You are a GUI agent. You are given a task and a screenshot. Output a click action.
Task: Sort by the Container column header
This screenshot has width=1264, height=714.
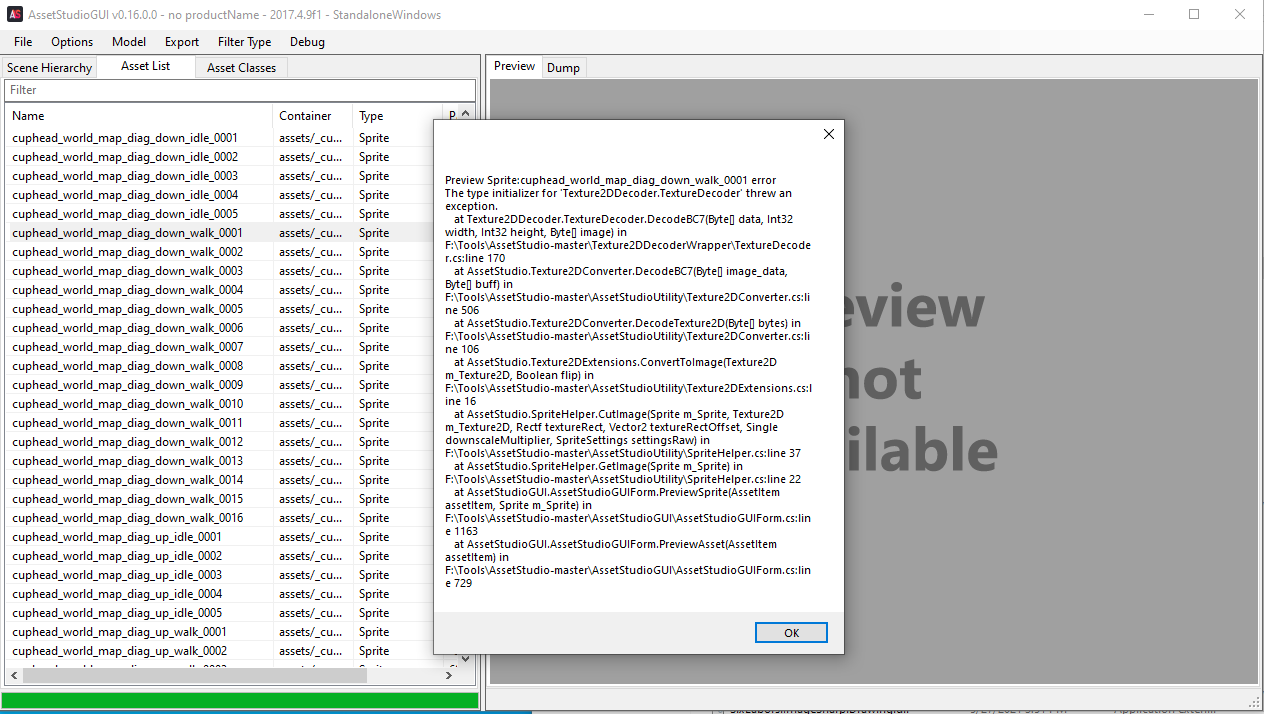(312, 116)
